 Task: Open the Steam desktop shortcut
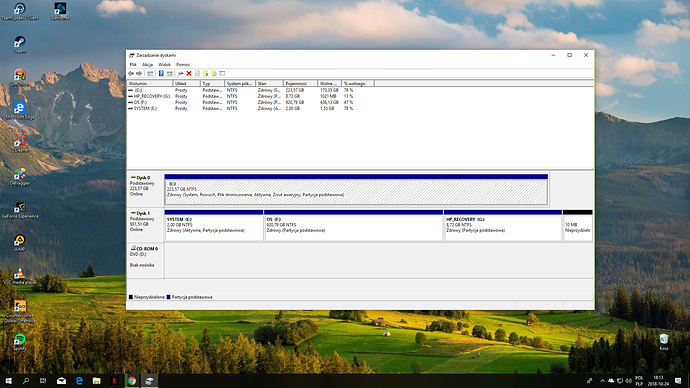(20, 44)
